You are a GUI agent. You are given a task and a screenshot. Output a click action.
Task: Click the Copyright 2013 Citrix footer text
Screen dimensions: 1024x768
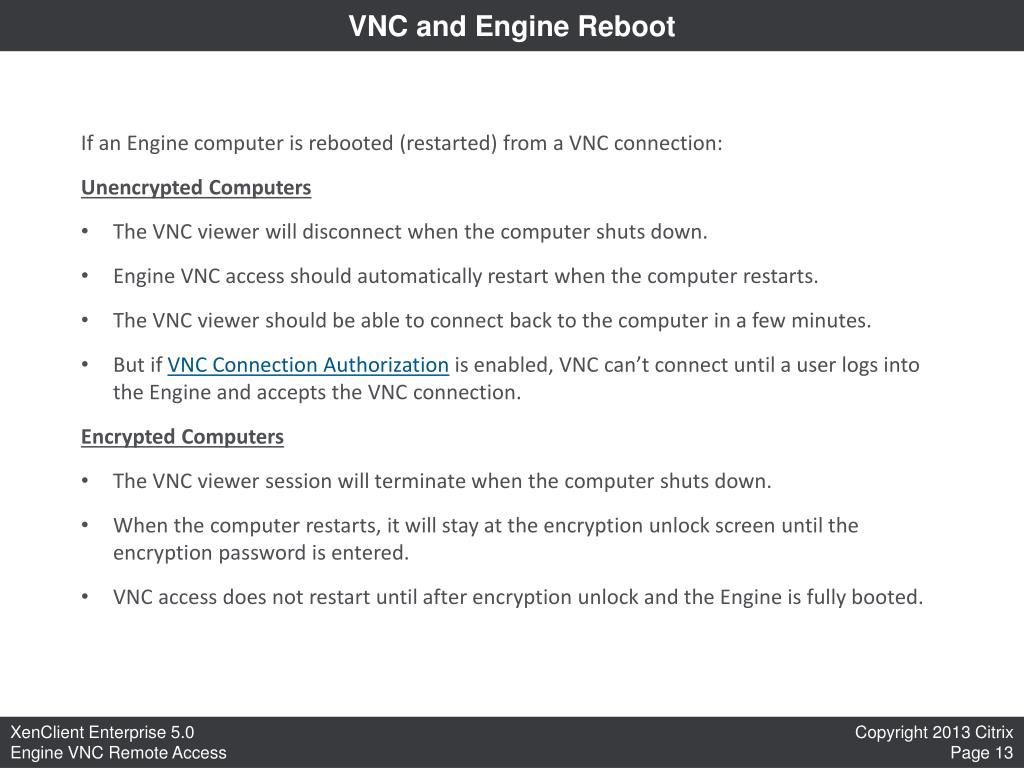point(934,732)
